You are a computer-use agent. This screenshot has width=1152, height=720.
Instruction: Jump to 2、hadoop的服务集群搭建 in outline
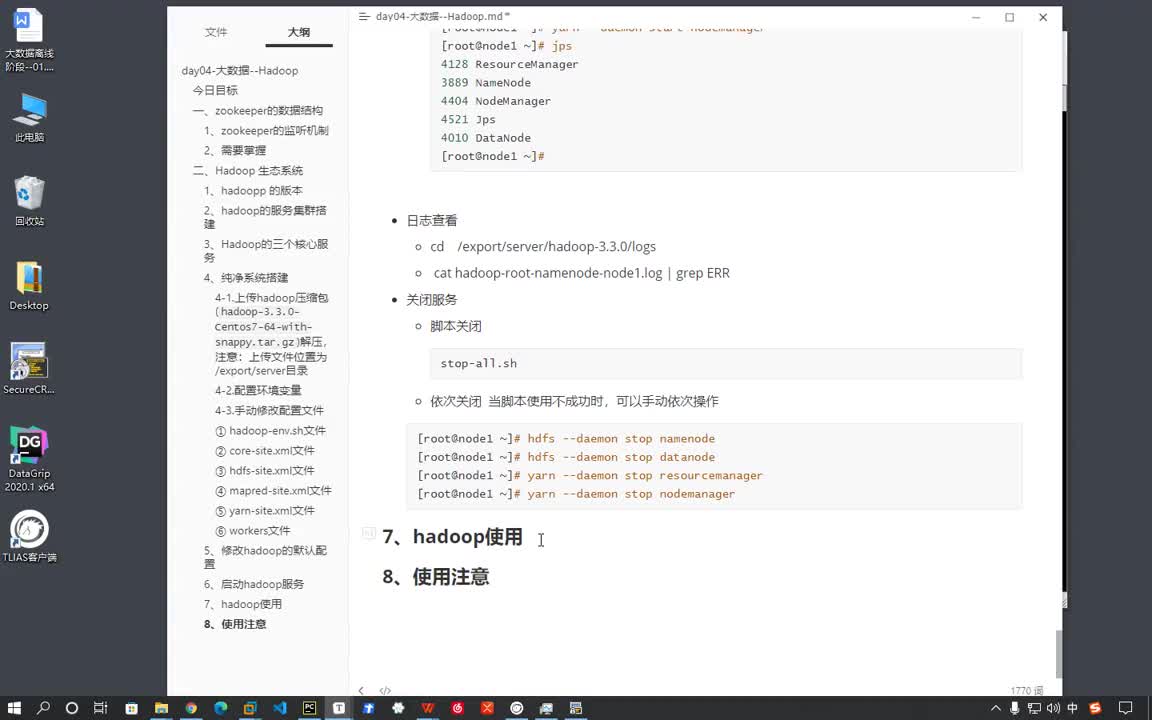265,217
